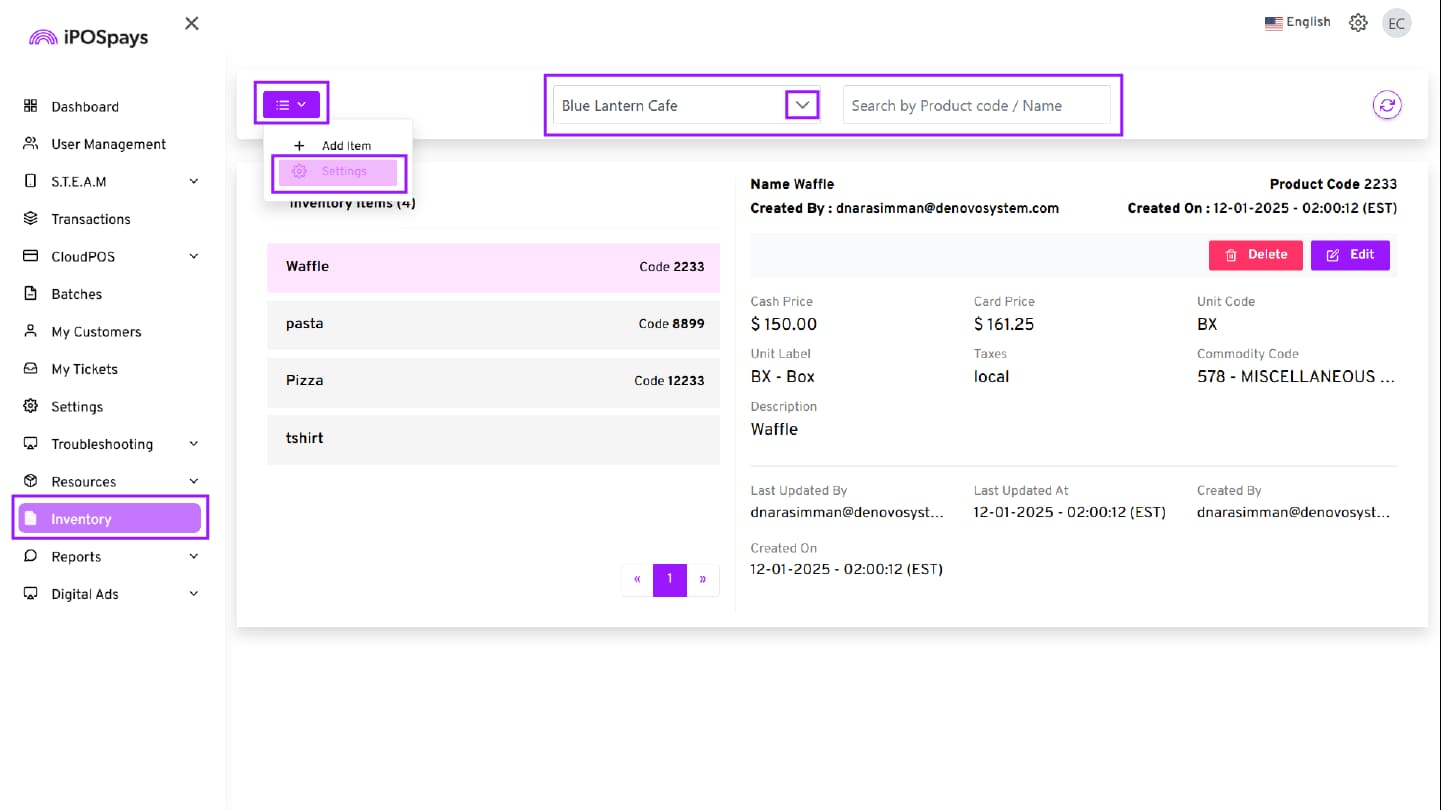The width and height of the screenshot is (1441, 810).
Task: Click the EC user avatar
Action: pyautogui.click(x=1396, y=23)
